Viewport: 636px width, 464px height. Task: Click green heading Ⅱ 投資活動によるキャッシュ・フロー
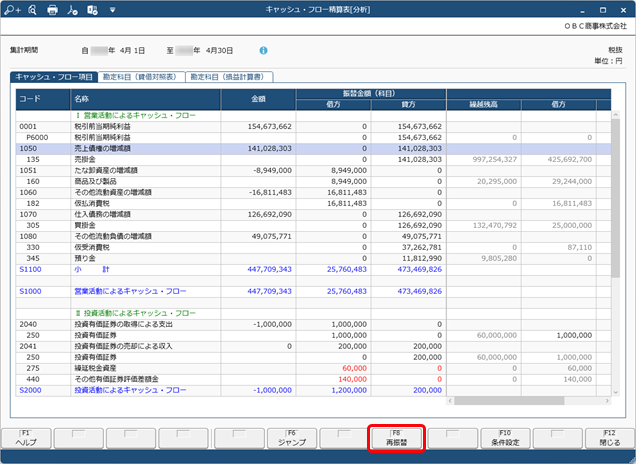point(135,313)
